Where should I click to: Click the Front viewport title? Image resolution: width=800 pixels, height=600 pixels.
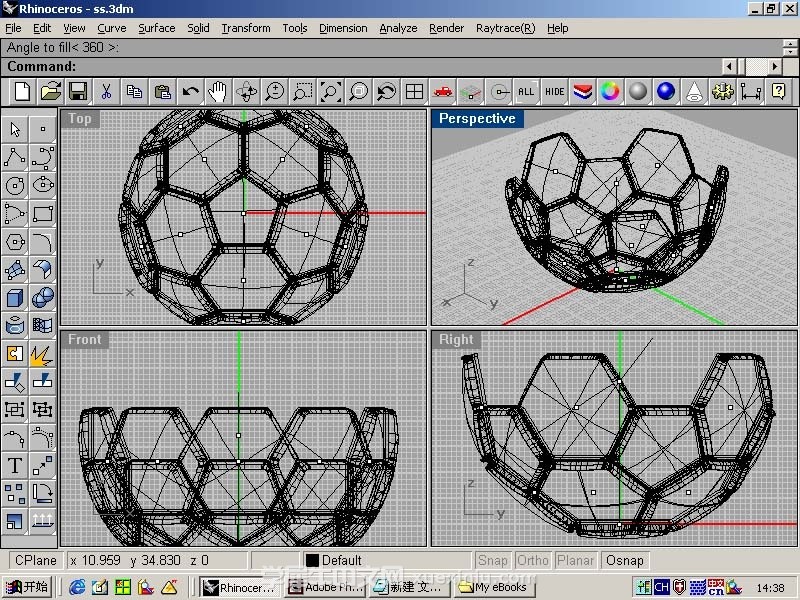[85, 339]
